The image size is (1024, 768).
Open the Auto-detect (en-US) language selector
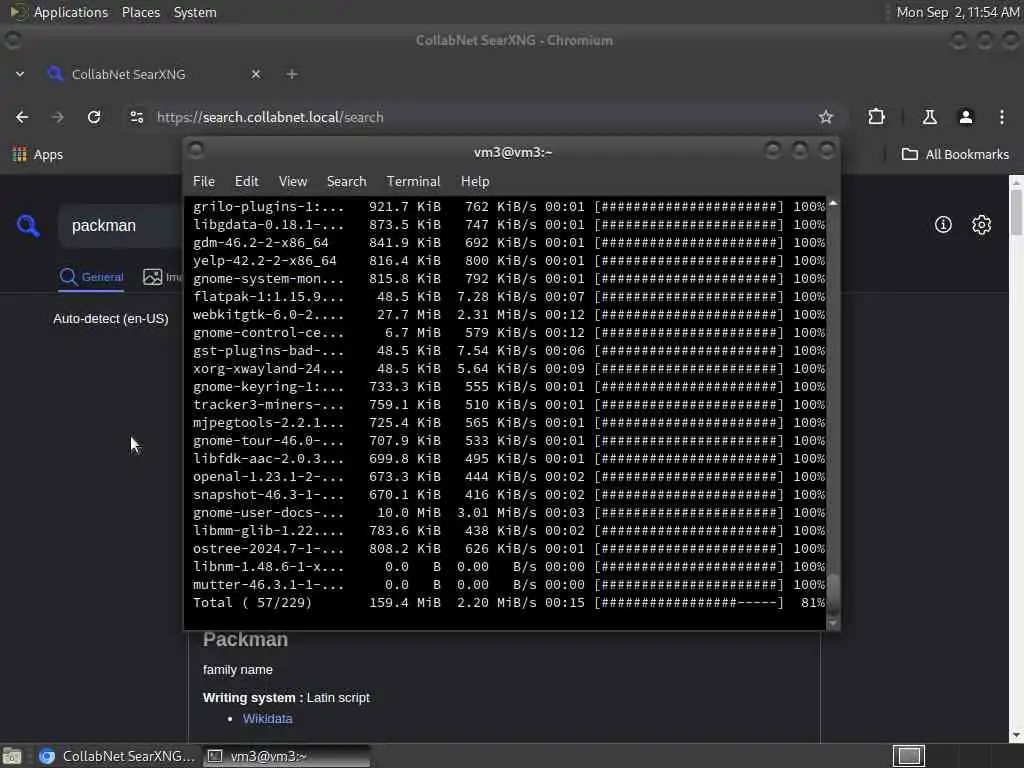coord(111,319)
